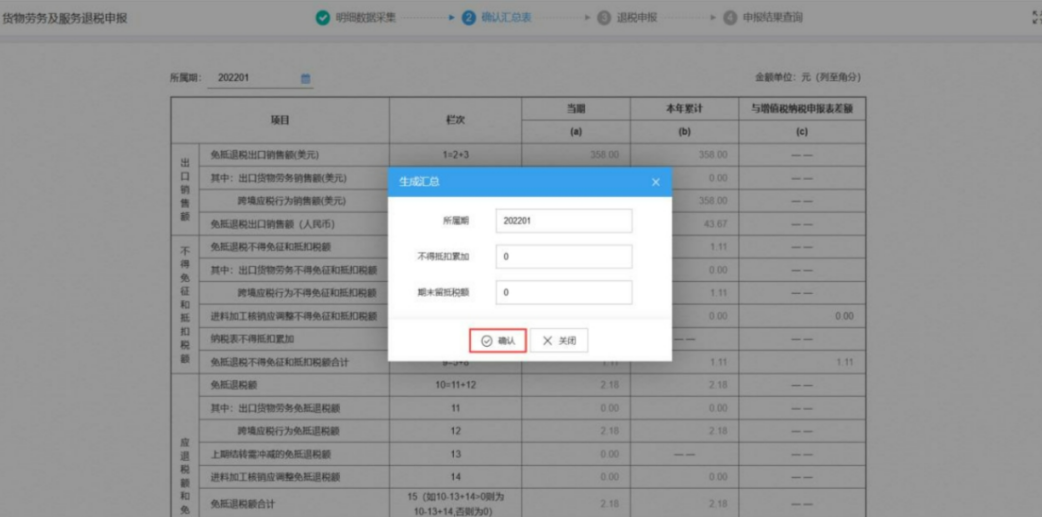The height and width of the screenshot is (517, 1042).
Task: Click the page title 货物劳务及服务退税申报
Action: 64,19
